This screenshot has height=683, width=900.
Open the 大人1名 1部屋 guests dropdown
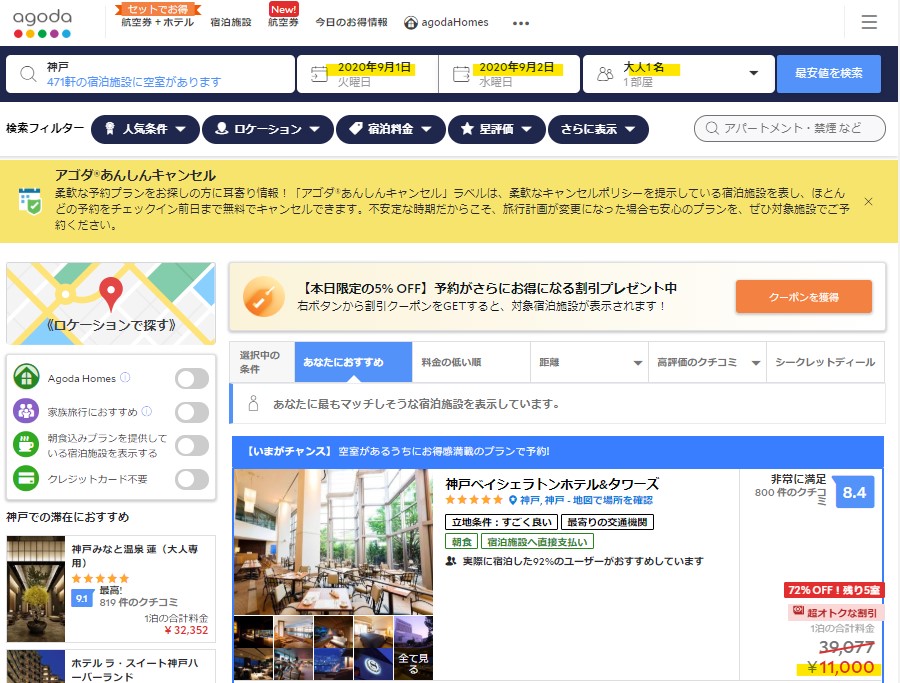point(678,73)
